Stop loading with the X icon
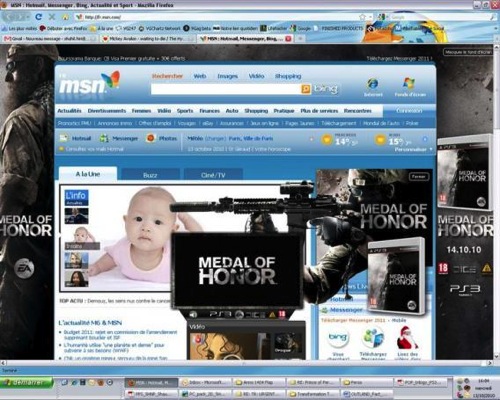Viewport: 500px width, 400px height. pos(52,17)
